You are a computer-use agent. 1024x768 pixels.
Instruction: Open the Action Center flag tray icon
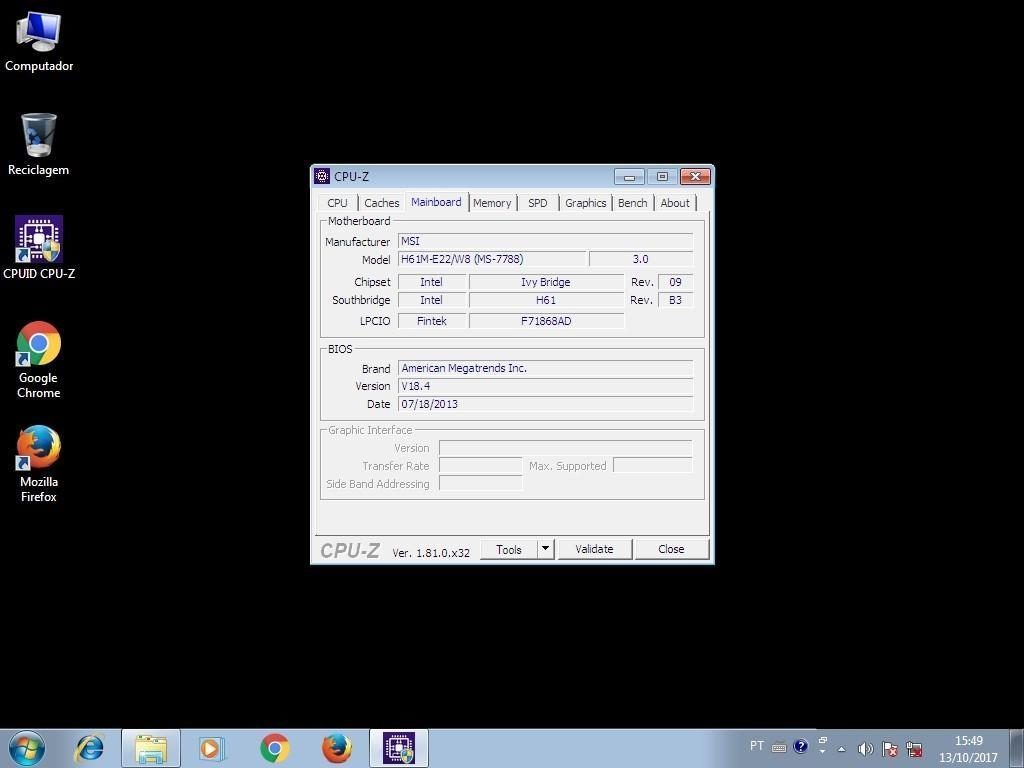point(889,749)
